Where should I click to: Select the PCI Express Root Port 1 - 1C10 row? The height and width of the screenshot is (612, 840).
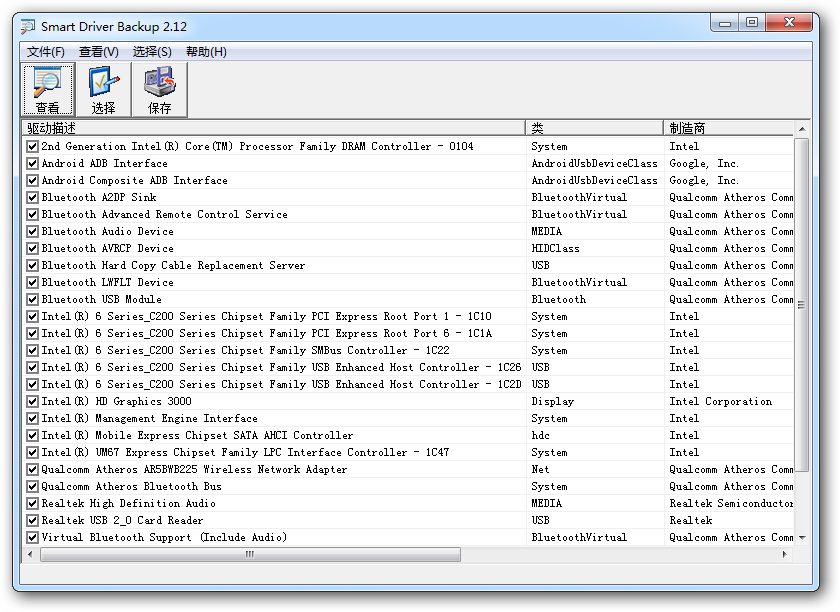pyautogui.click(x=409, y=317)
